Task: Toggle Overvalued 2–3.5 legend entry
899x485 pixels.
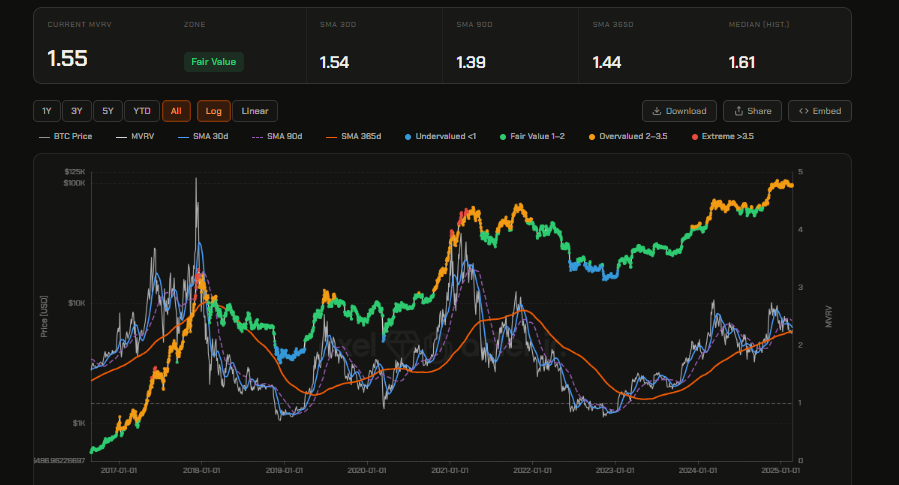Action: click(x=628, y=136)
